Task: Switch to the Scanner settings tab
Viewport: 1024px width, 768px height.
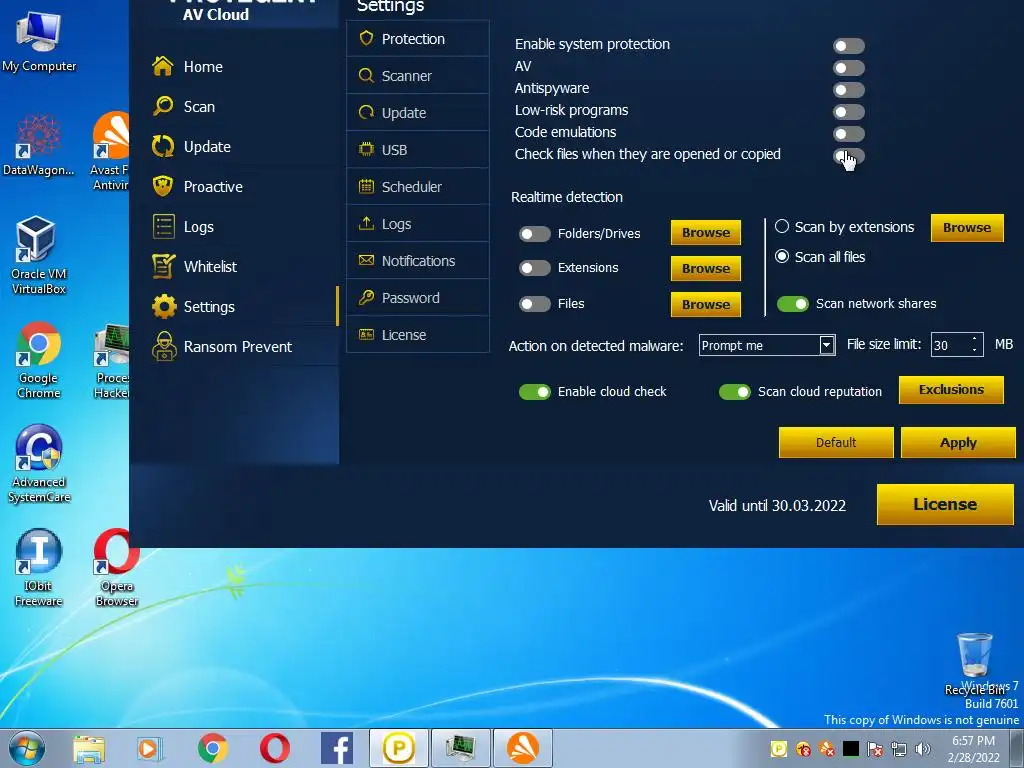Action: [418, 76]
